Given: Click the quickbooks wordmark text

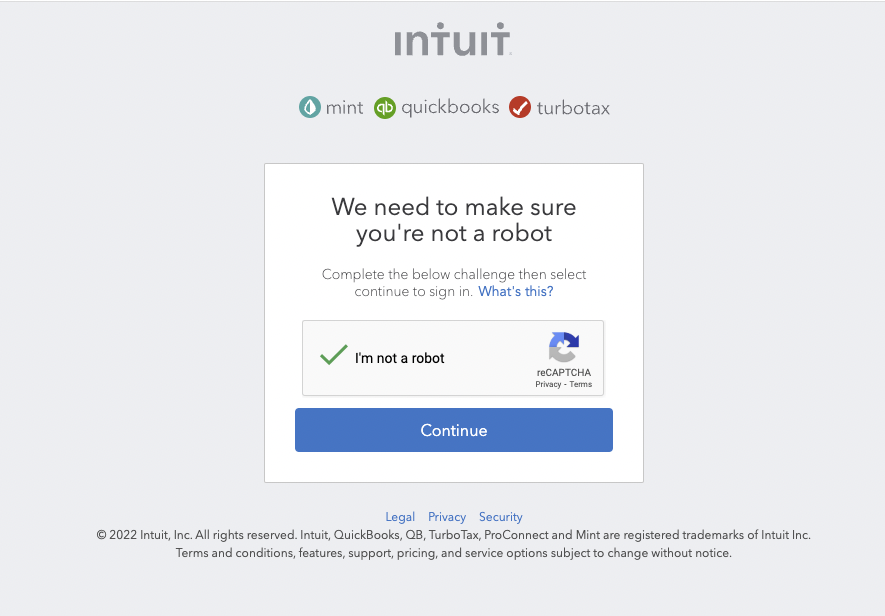Looking at the screenshot, I should coord(450,107).
